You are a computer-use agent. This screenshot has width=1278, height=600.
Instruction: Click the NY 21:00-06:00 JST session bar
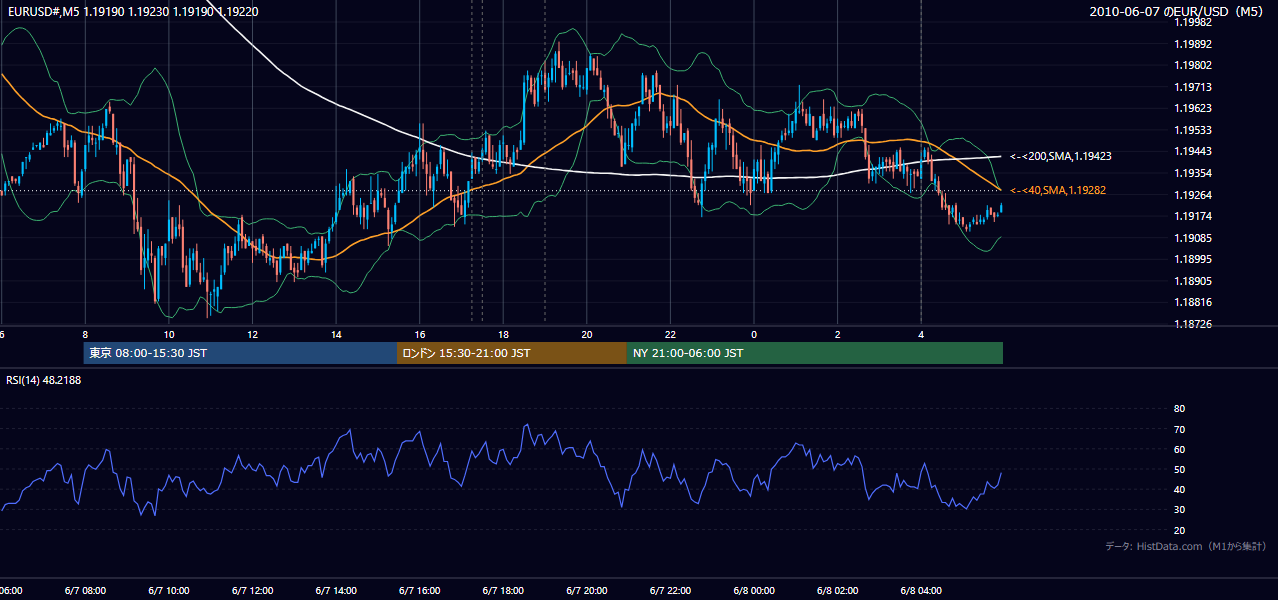(815, 353)
